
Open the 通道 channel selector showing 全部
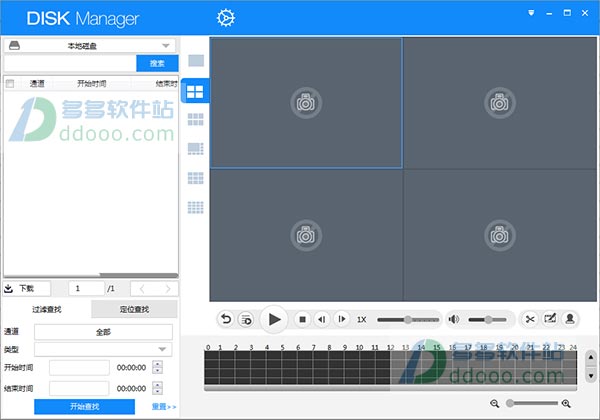tap(103, 332)
